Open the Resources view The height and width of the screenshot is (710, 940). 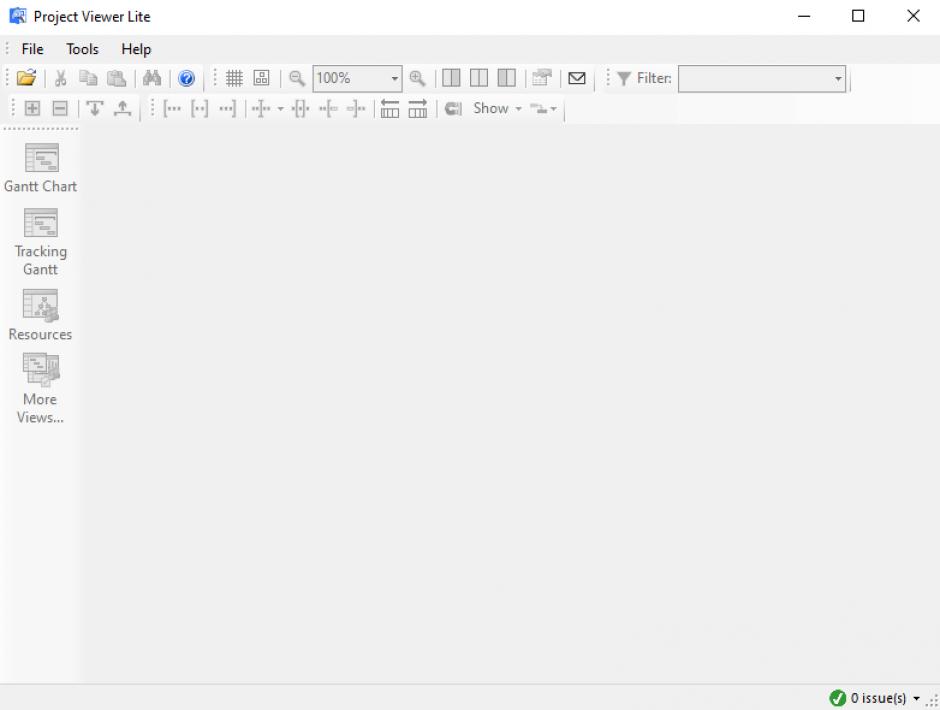coord(40,315)
